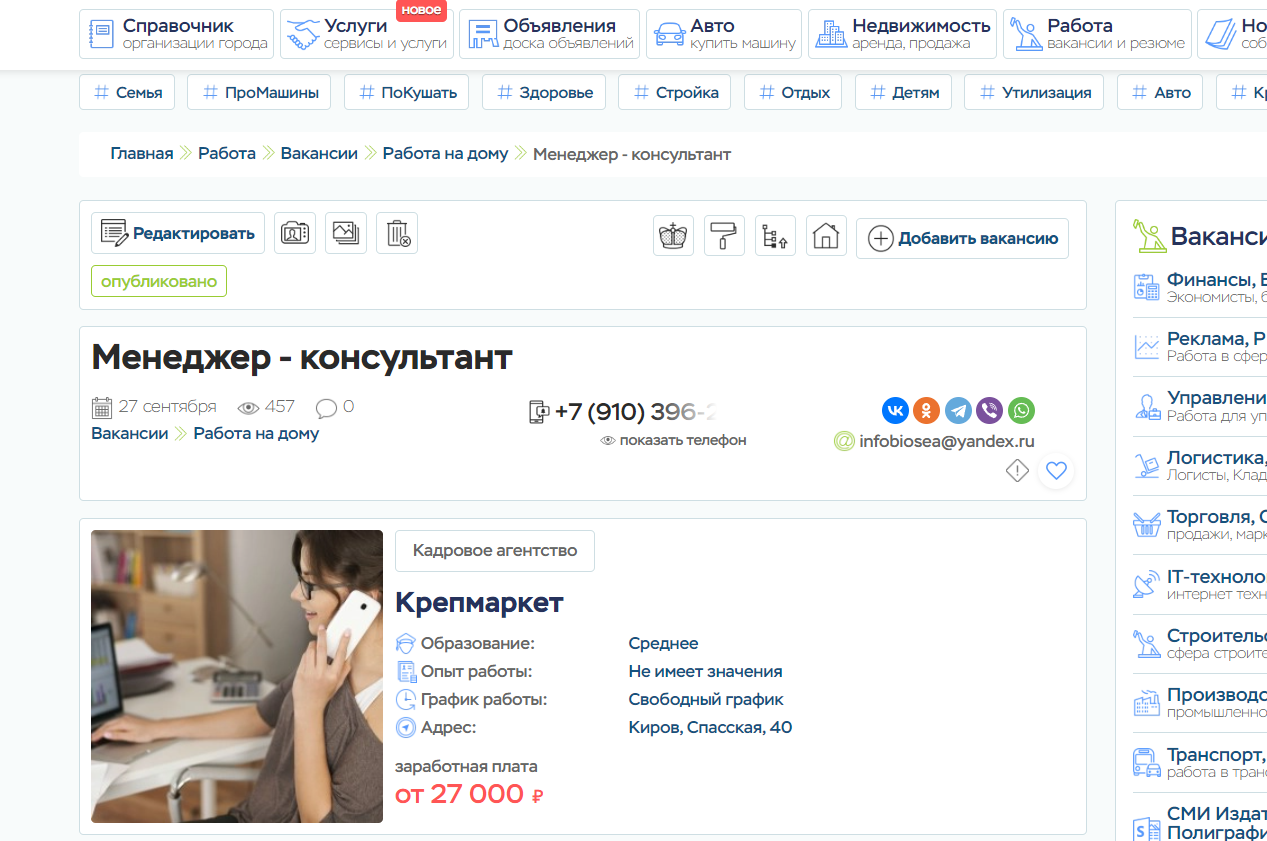Follow "Работа на дому" breadcrumb link
Image resolution: width=1267 pixels, height=841 pixels.
[445, 154]
